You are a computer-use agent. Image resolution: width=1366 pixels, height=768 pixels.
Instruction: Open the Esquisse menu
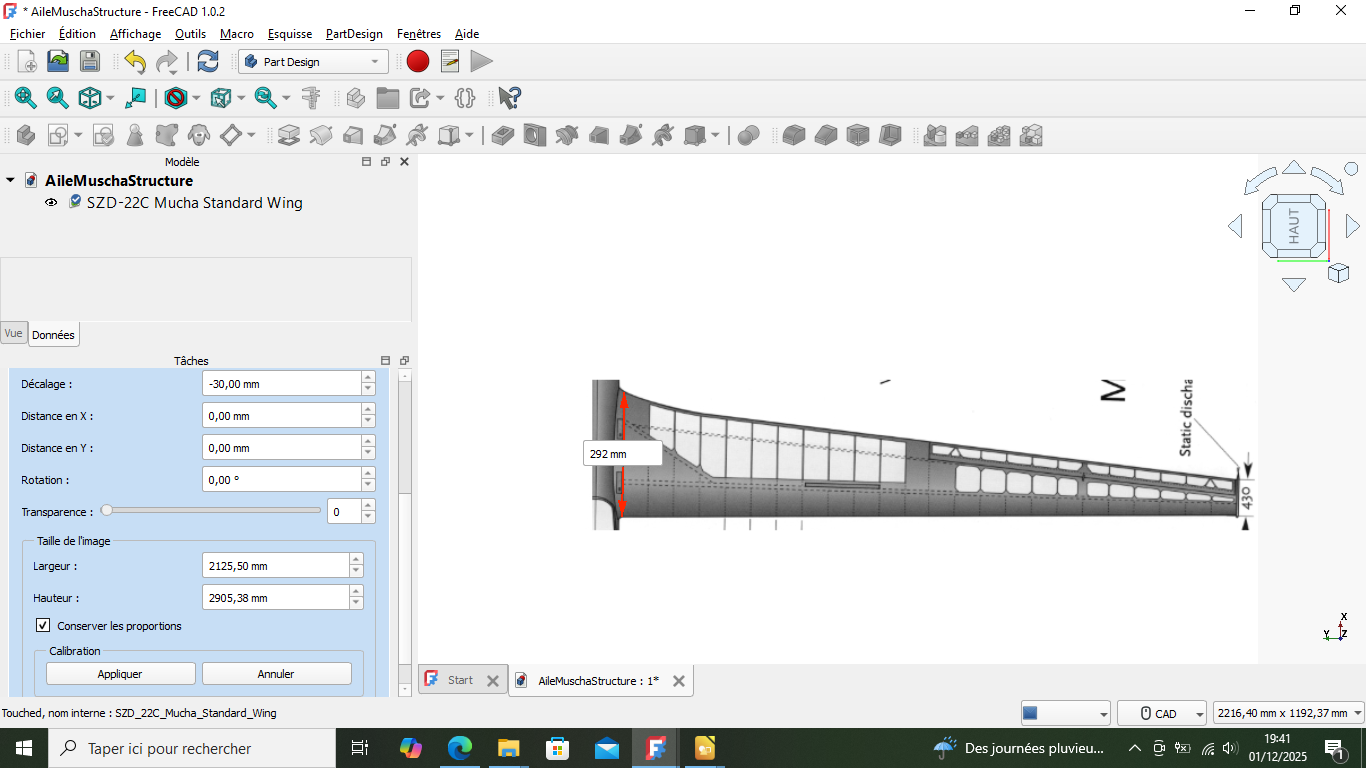pyautogui.click(x=289, y=34)
